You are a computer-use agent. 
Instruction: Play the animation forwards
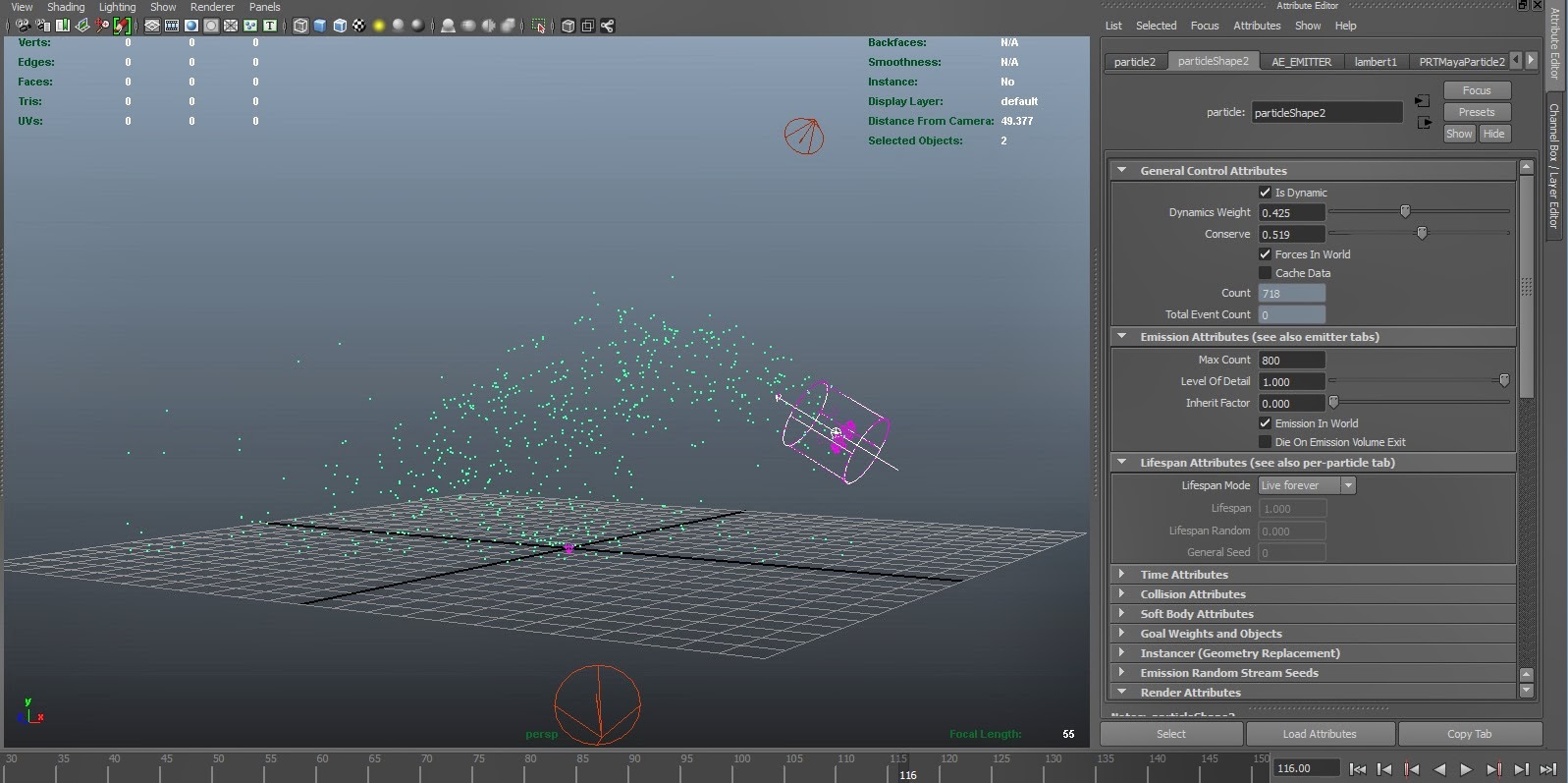tap(1466, 769)
